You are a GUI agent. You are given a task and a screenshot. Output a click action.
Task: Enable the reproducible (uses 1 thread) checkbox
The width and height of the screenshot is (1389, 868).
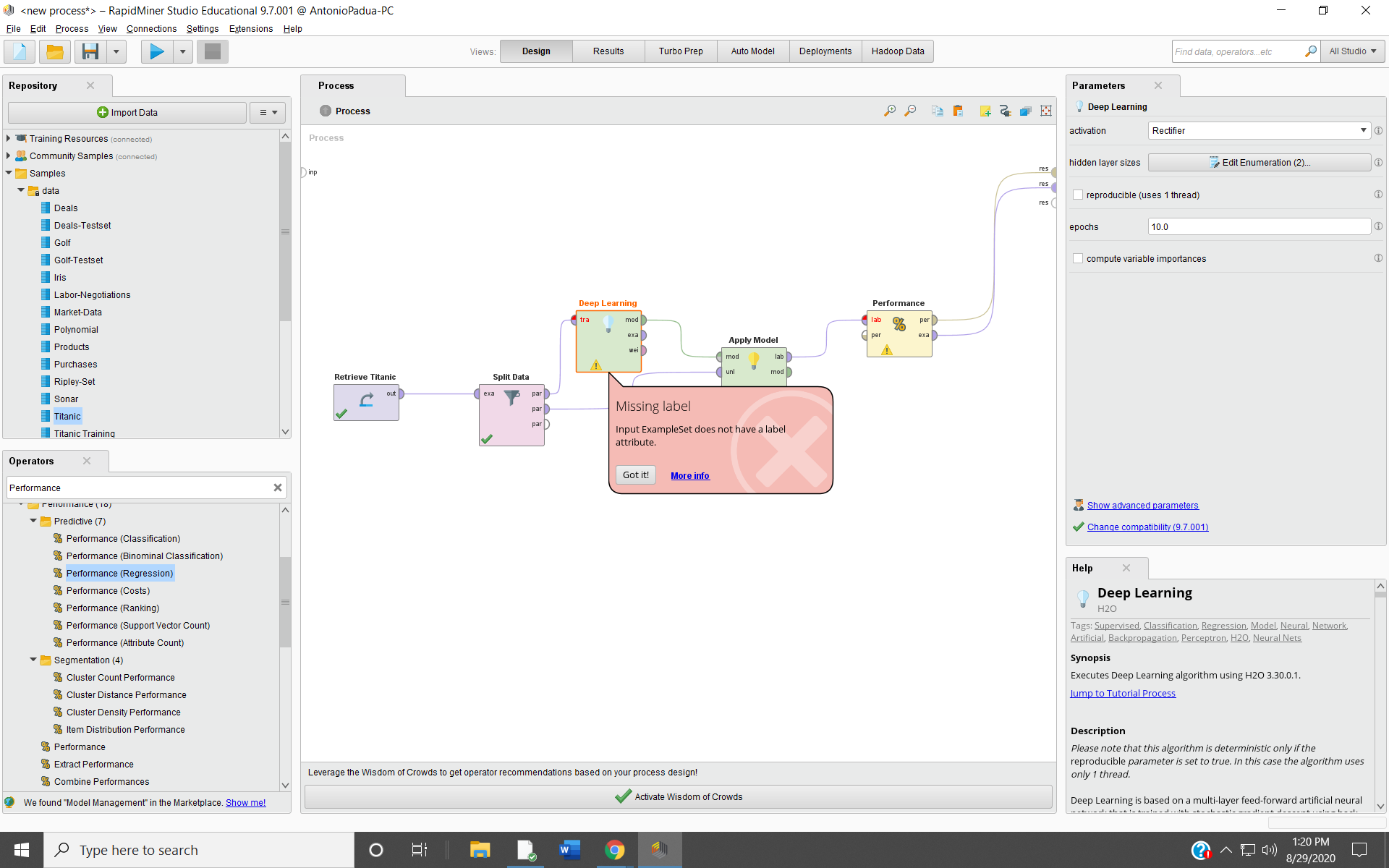(x=1078, y=195)
